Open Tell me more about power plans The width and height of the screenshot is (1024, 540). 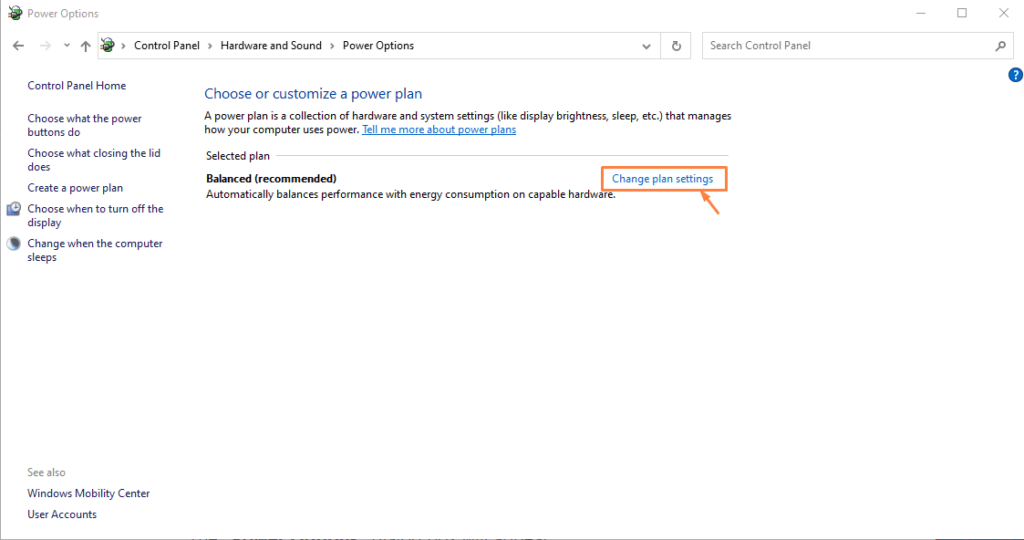(x=439, y=130)
